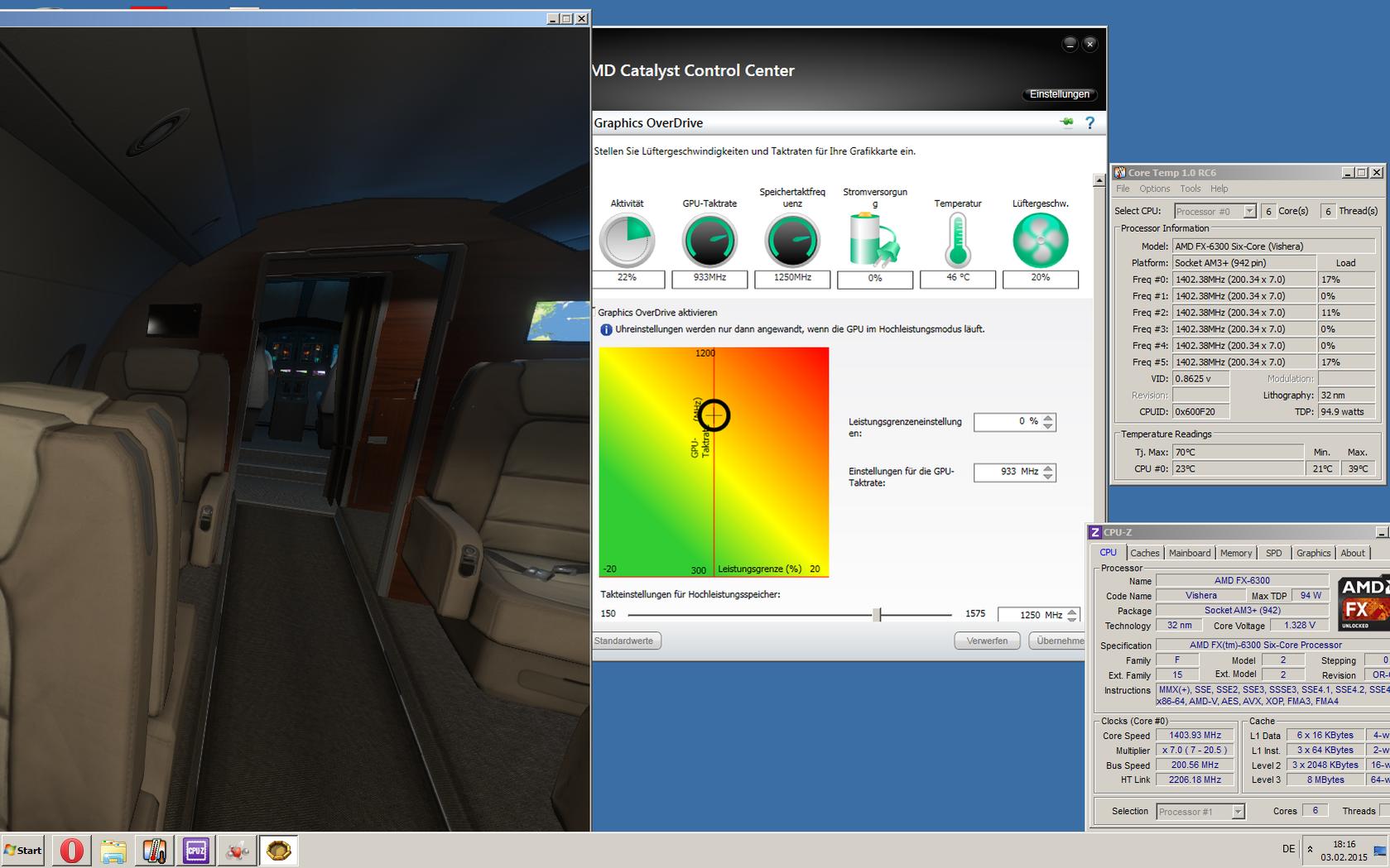The height and width of the screenshot is (868, 1390).
Task: Switch to the Graphics tab in CPU-Z
Action: tap(1314, 553)
